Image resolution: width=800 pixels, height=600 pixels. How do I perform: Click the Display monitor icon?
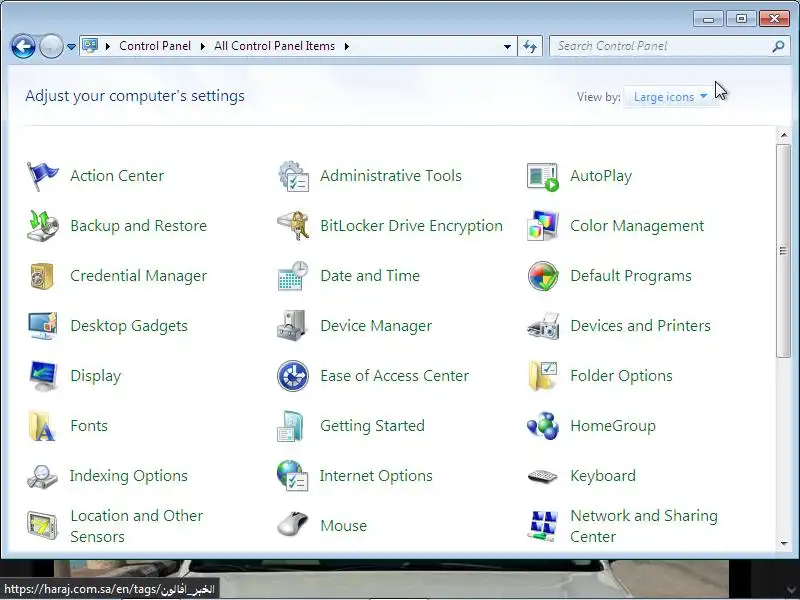(42, 376)
